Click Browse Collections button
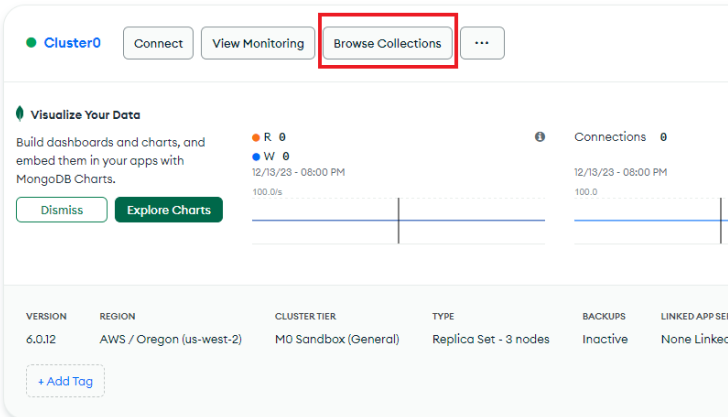The image size is (728, 417). click(x=387, y=43)
